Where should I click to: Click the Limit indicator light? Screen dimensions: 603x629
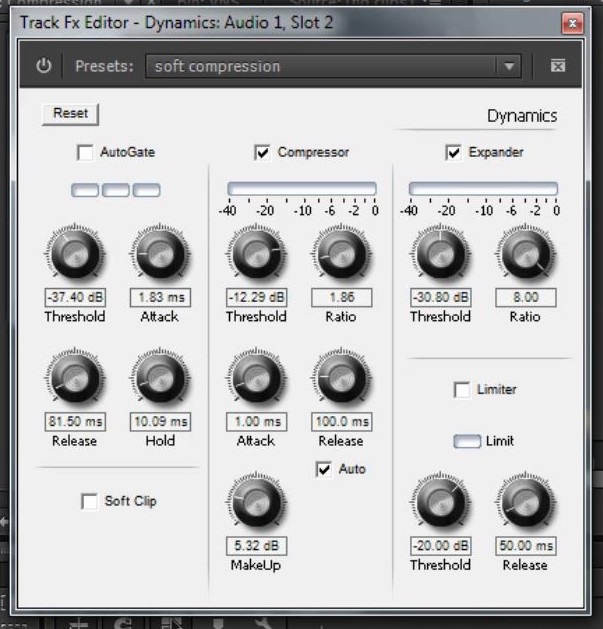(x=467, y=441)
